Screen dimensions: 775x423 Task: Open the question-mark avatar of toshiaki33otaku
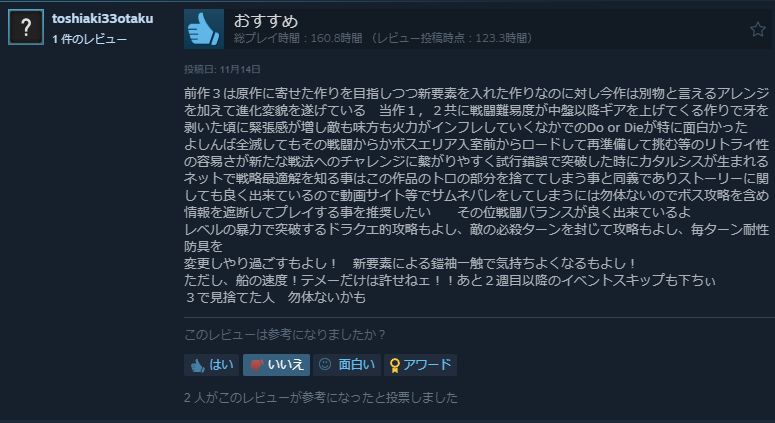tap(26, 27)
